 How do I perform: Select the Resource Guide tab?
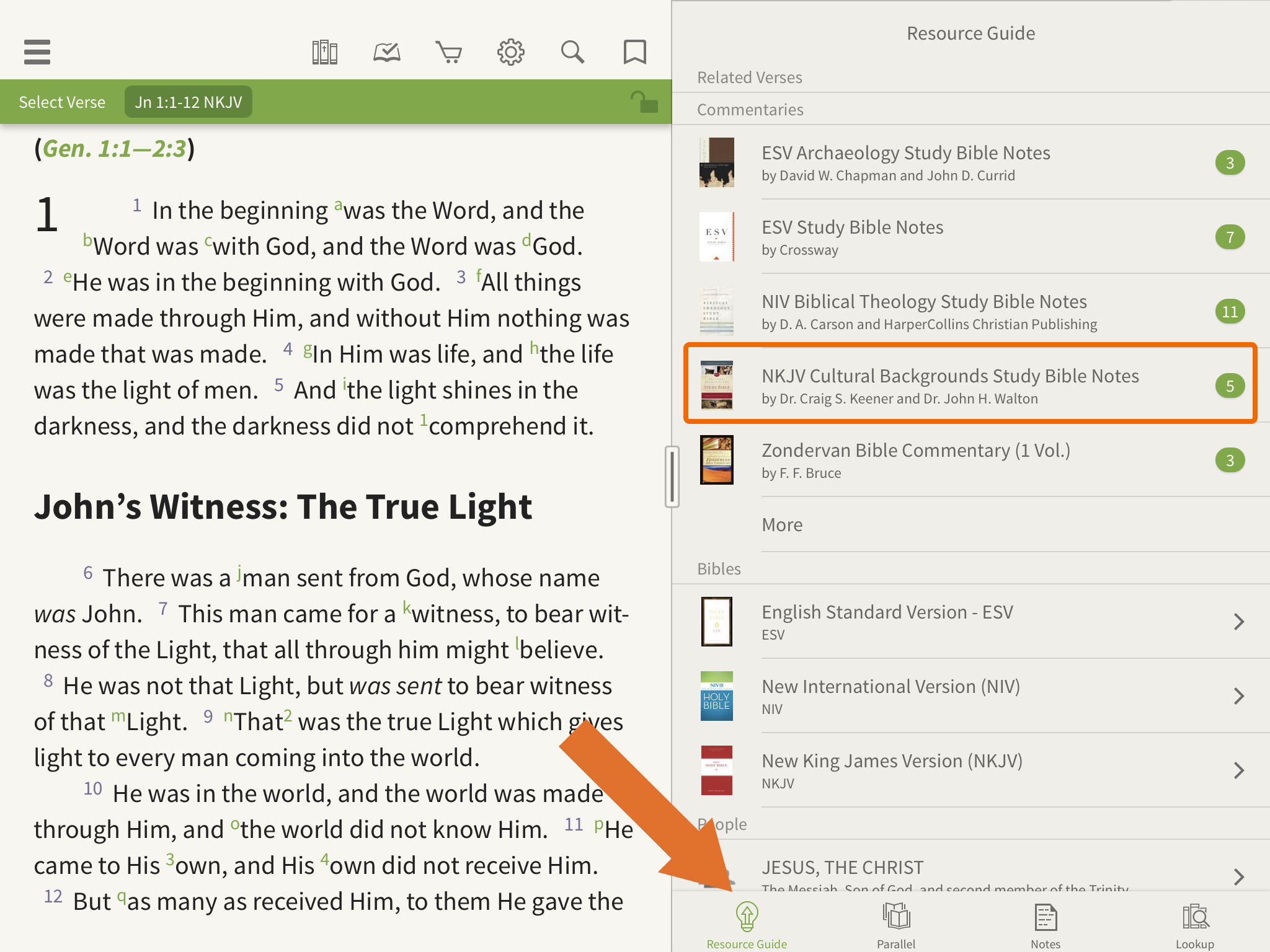point(747,924)
